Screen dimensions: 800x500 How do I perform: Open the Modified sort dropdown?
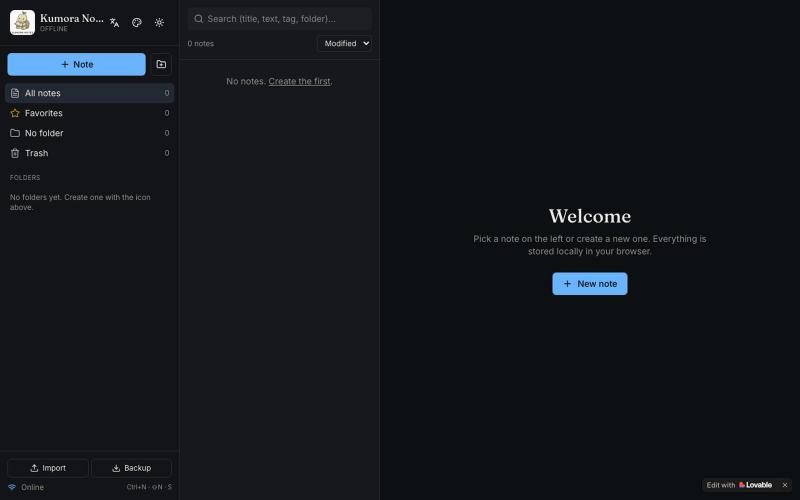point(344,43)
